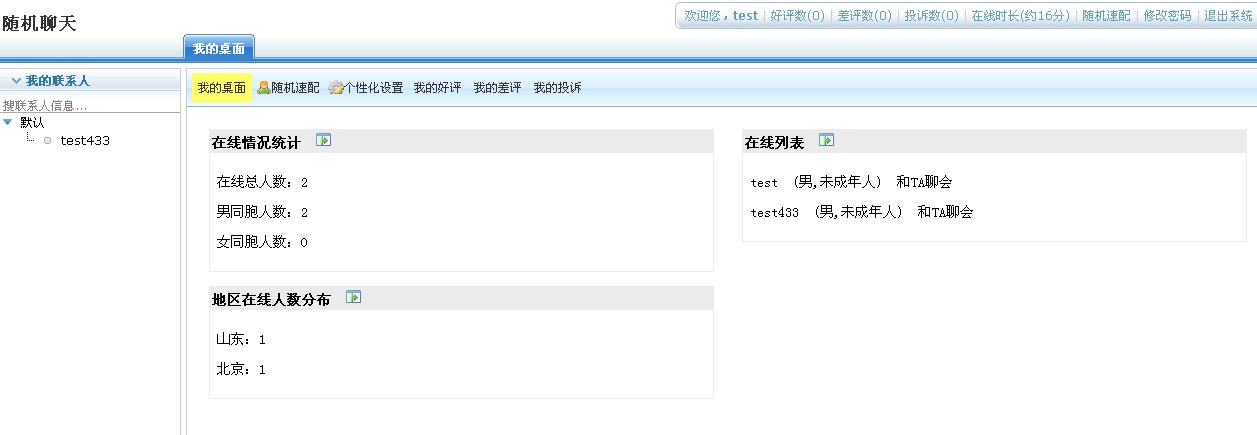
Task: Click the status icon before test433 contact
Action: [47, 141]
